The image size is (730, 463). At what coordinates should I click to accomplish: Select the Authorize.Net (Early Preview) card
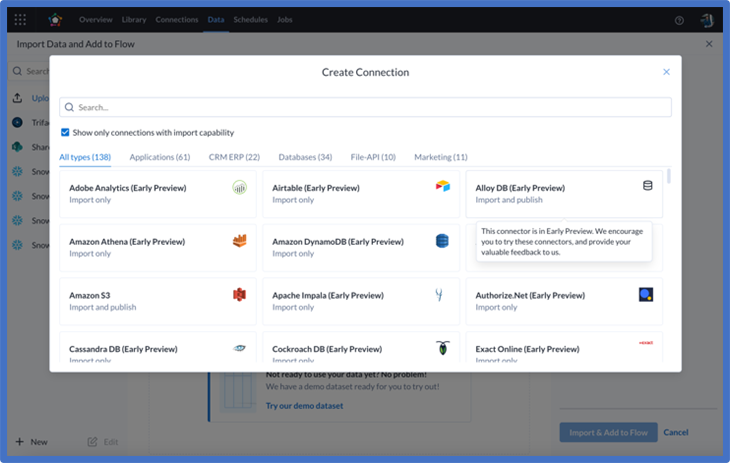pyautogui.click(x=564, y=301)
